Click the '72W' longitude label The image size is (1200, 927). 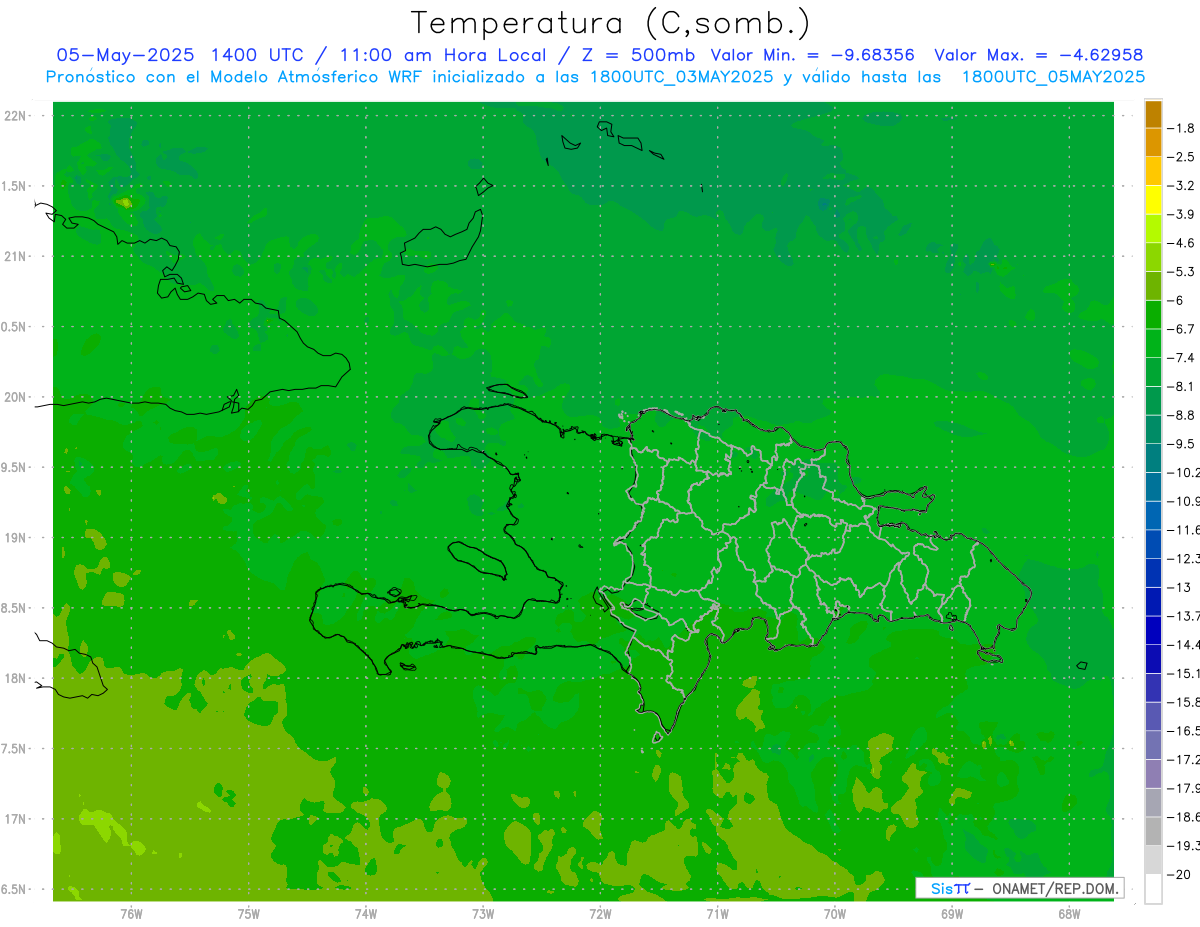[600, 914]
